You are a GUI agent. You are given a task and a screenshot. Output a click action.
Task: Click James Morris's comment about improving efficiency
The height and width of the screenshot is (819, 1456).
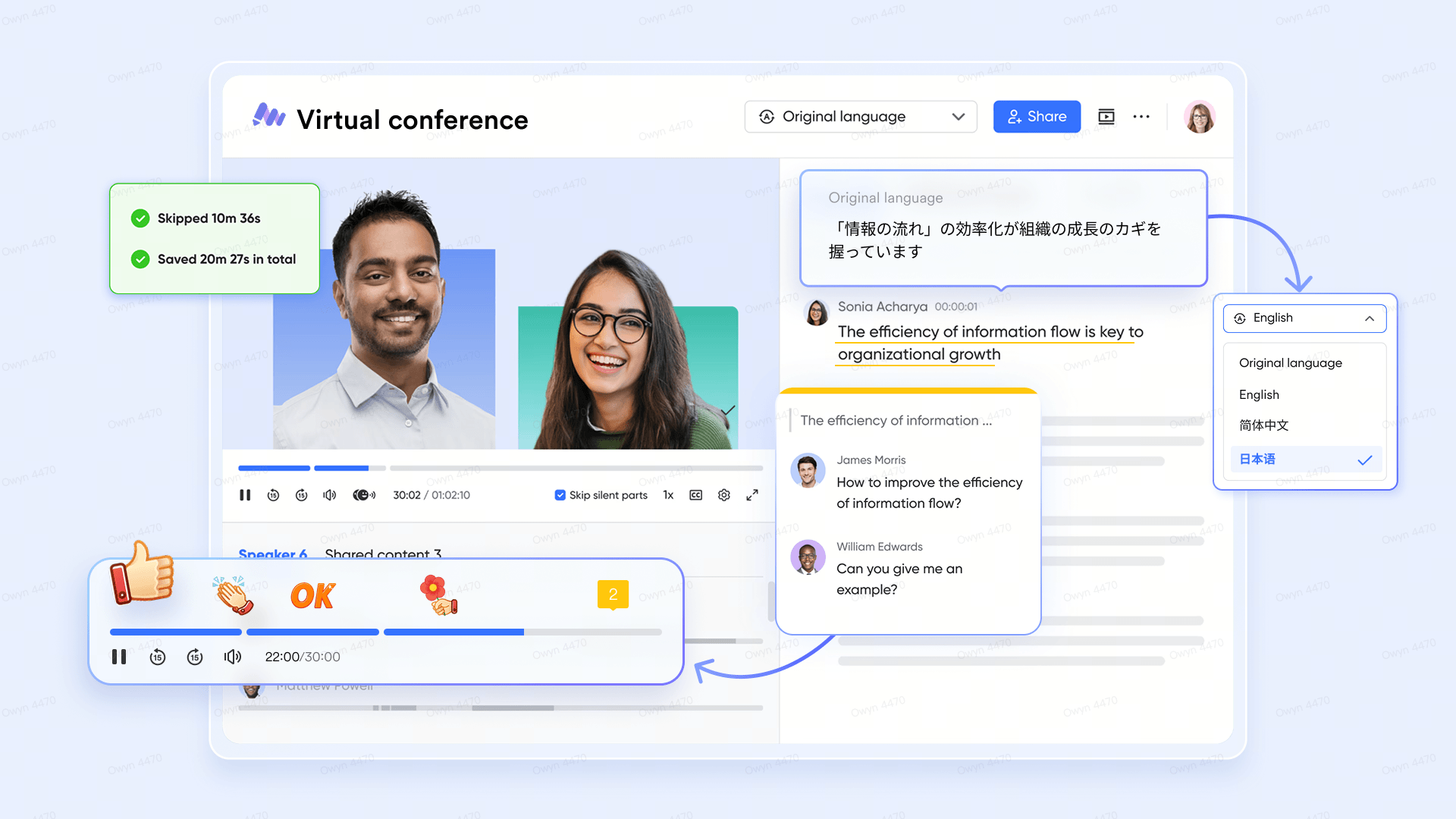click(929, 493)
